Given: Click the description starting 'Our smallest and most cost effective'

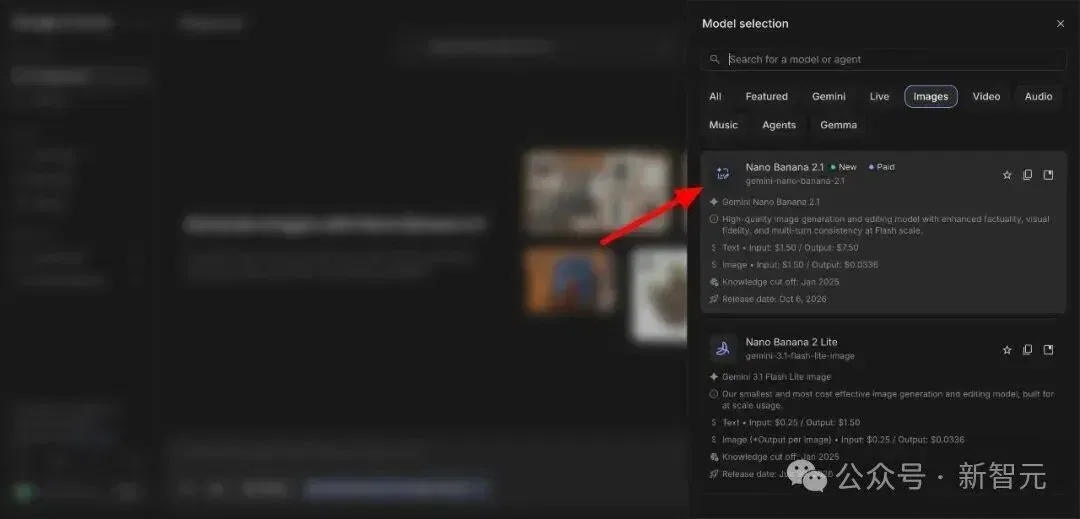Looking at the screenshot, I should (x=888, y=400).
